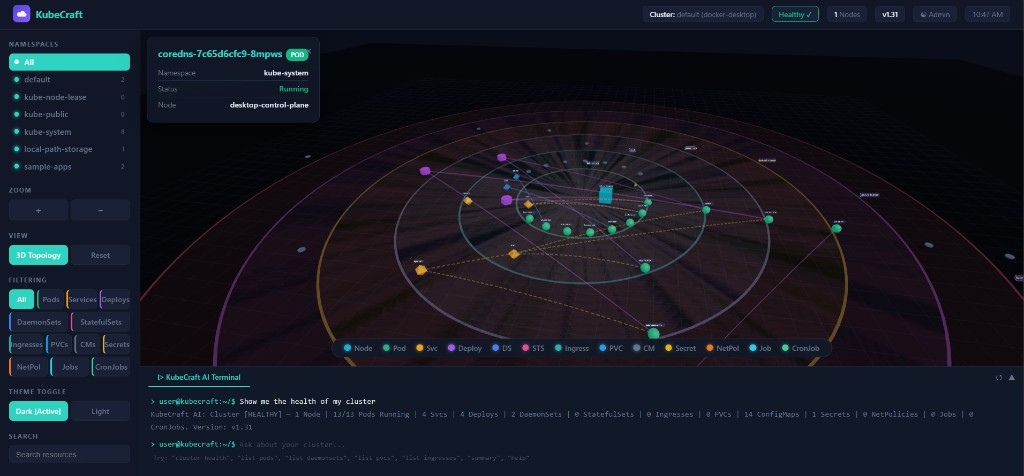Filter topology by Pods
1024x476 pixels.
pos(50,300)
